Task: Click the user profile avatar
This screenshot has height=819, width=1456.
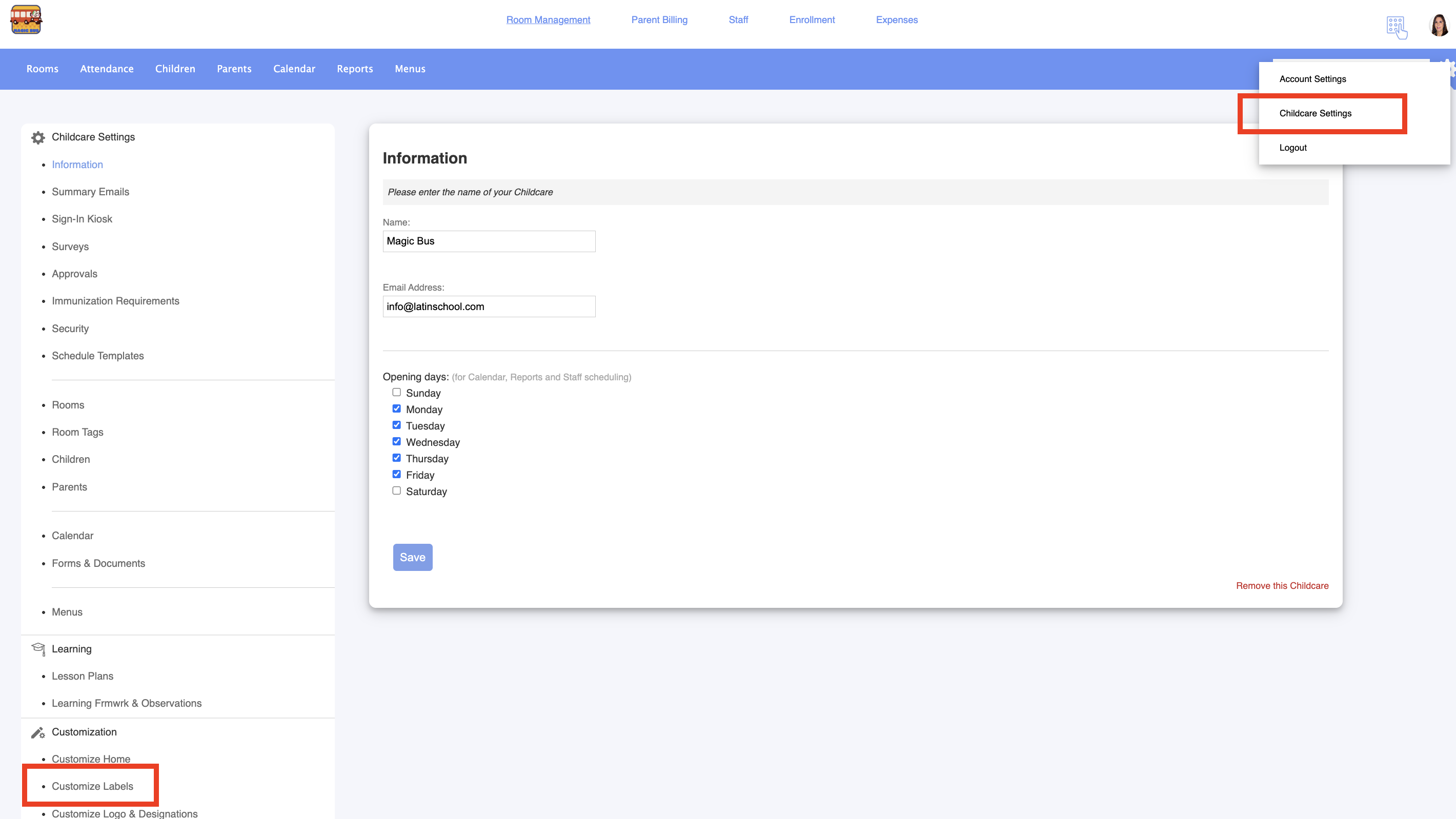Action: (1439, 26)
